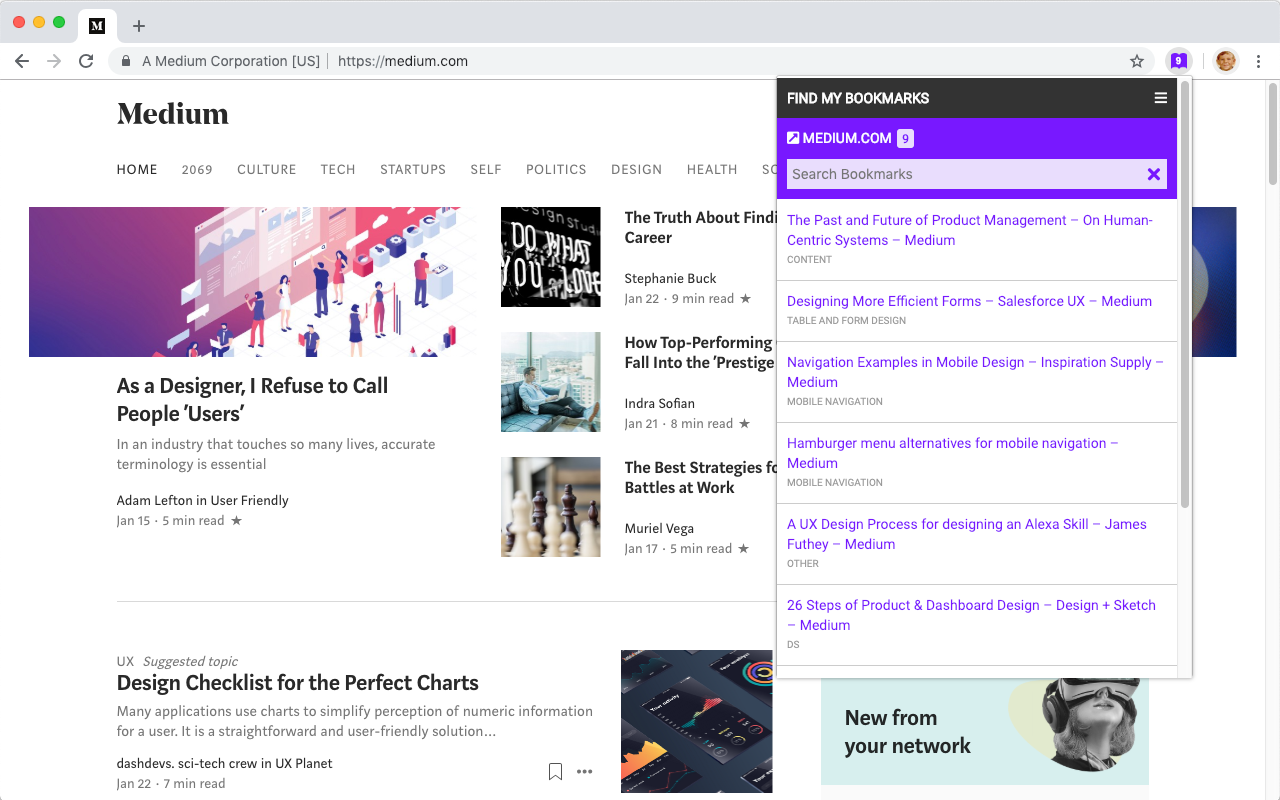The width and height of the screenshot is (1280, 800).
Task: Click the padlock icon next to the medium.com URL
Action: (x=125, y=61)
